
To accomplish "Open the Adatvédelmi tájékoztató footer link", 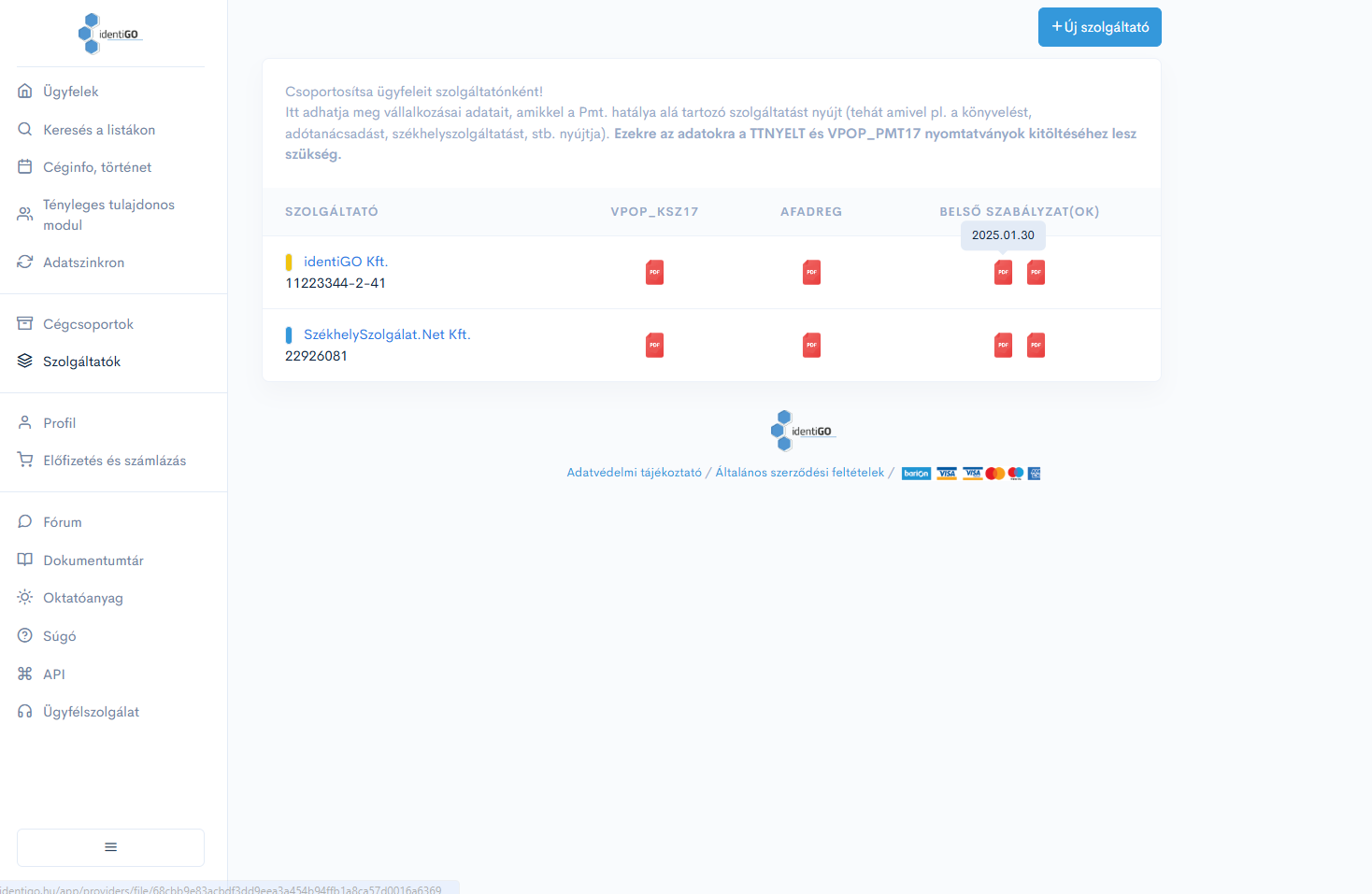I will point(634,473).
